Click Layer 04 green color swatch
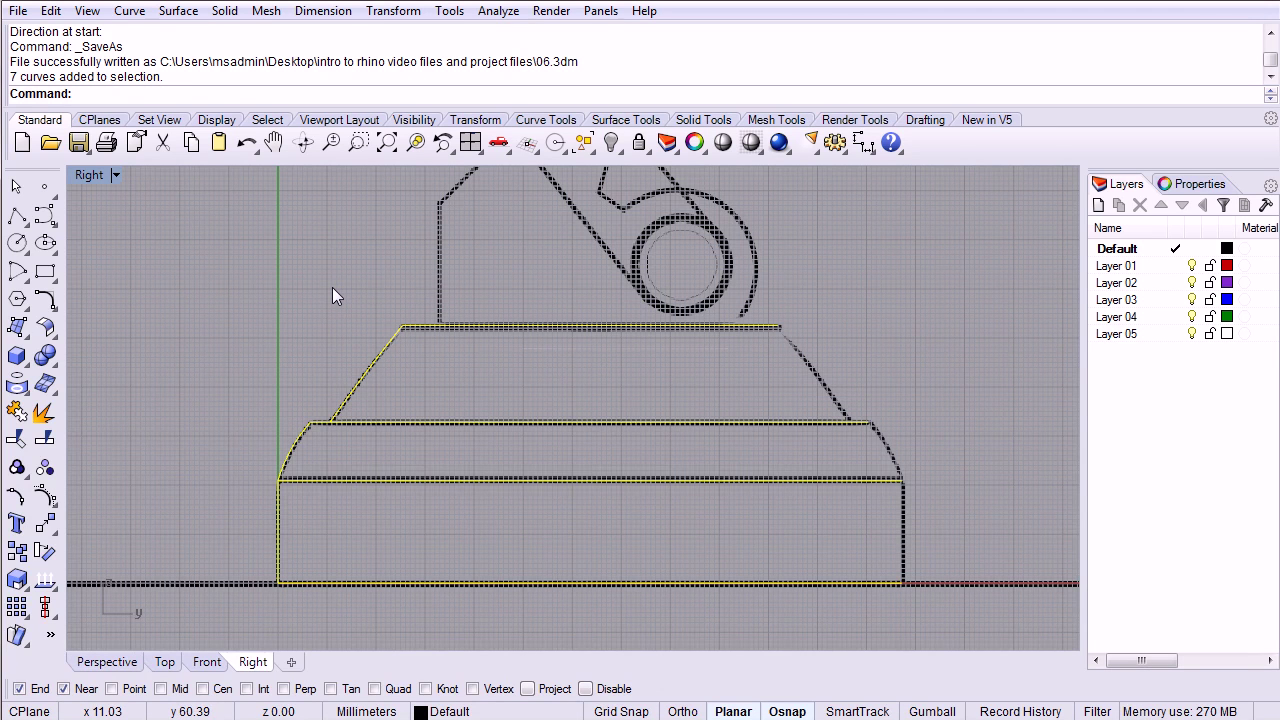Screen dimensions: 1280x720 [x=1227, y=317]
